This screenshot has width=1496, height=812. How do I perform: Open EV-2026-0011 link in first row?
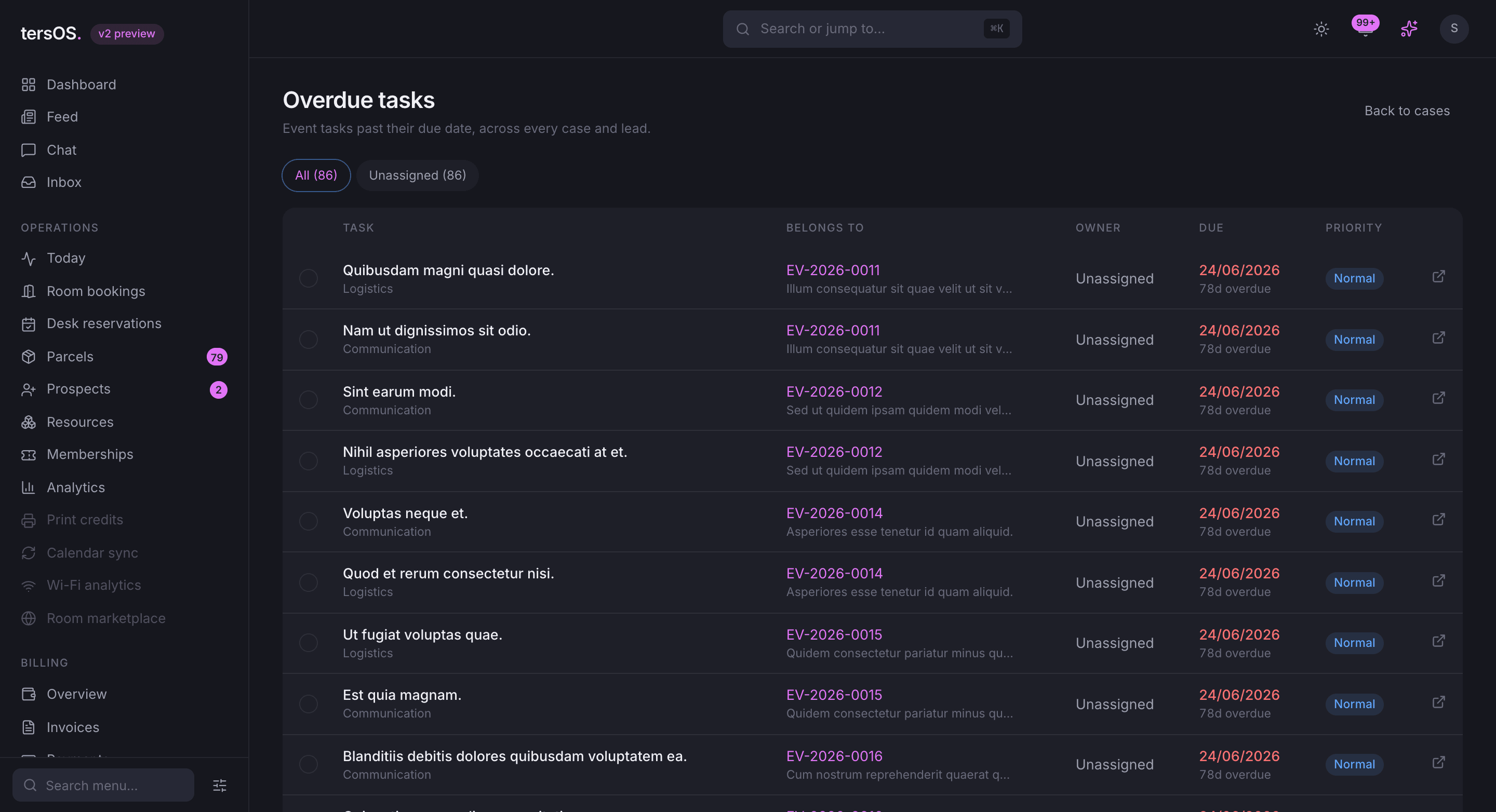832,270
